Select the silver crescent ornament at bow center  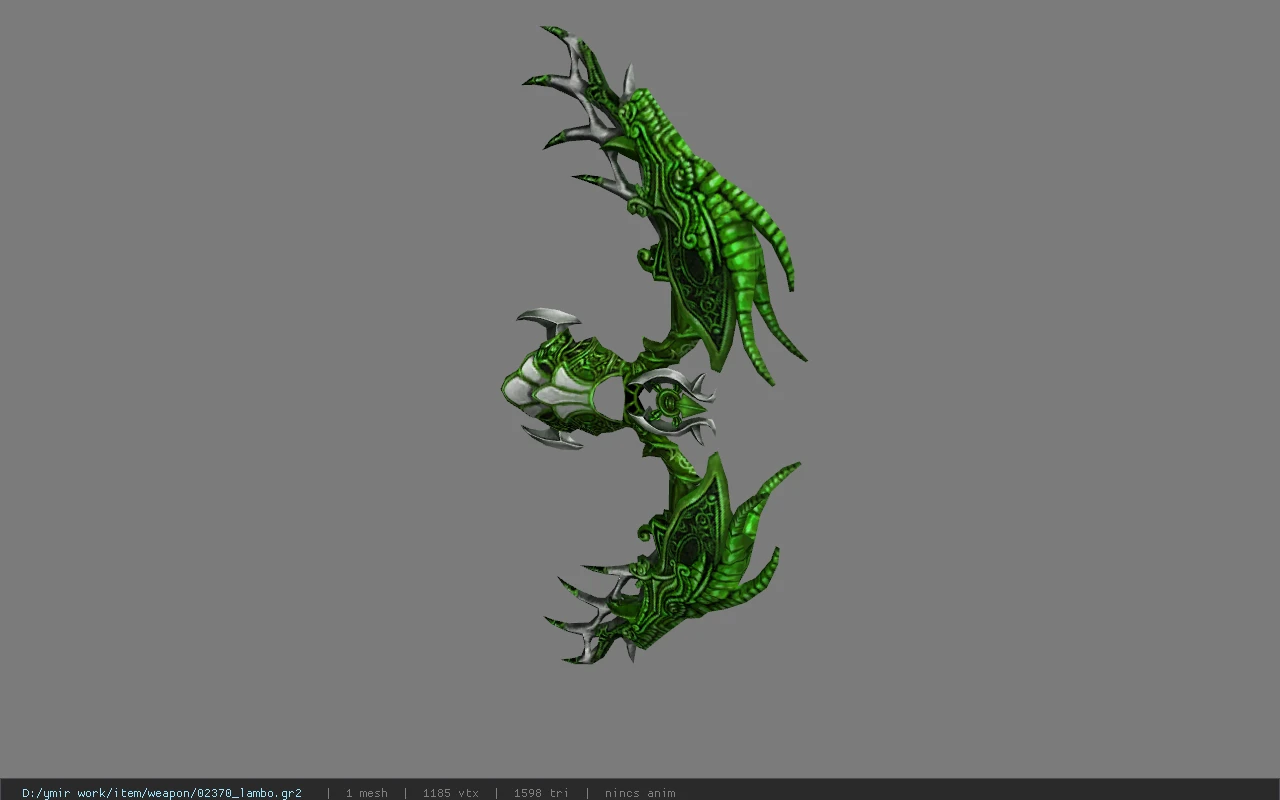tap(670, 405)
